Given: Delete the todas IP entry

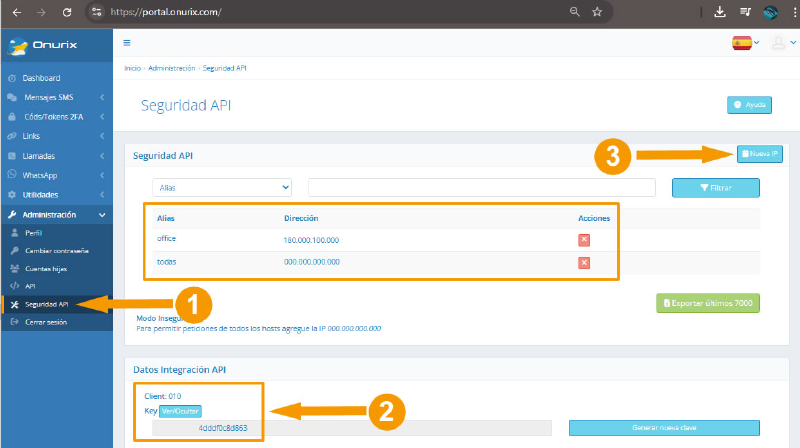Looking at the screenshot, I should coord(584,263).
